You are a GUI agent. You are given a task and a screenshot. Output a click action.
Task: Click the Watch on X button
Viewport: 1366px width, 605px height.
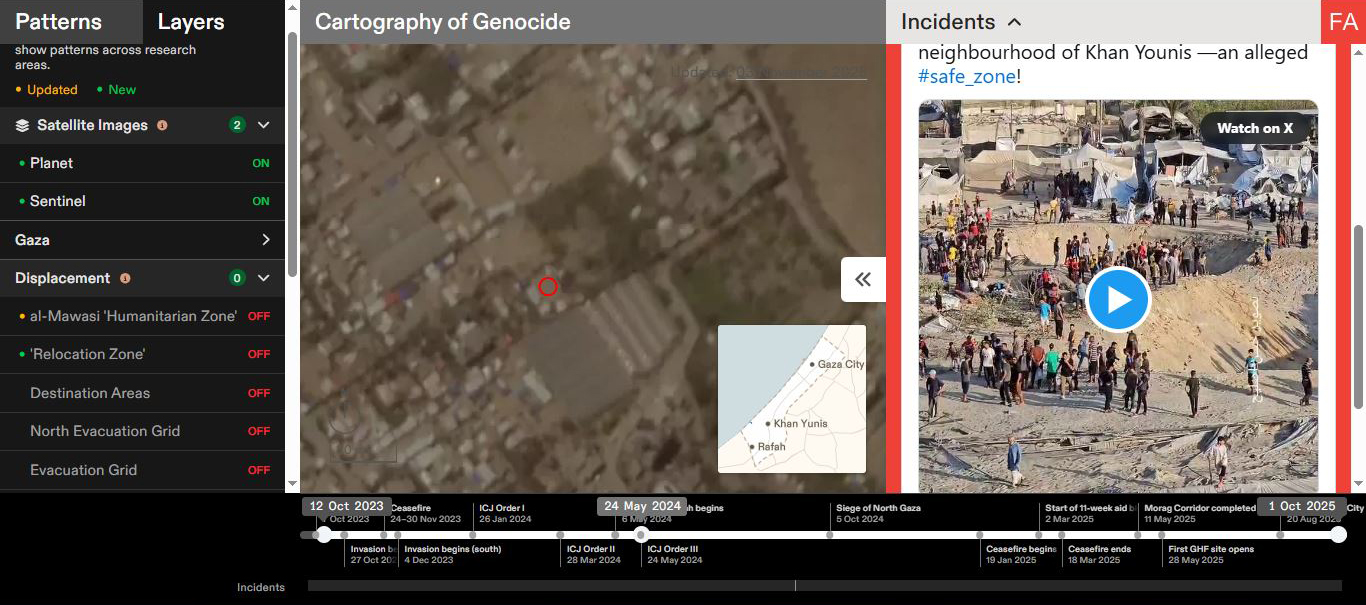point(1255,128)
